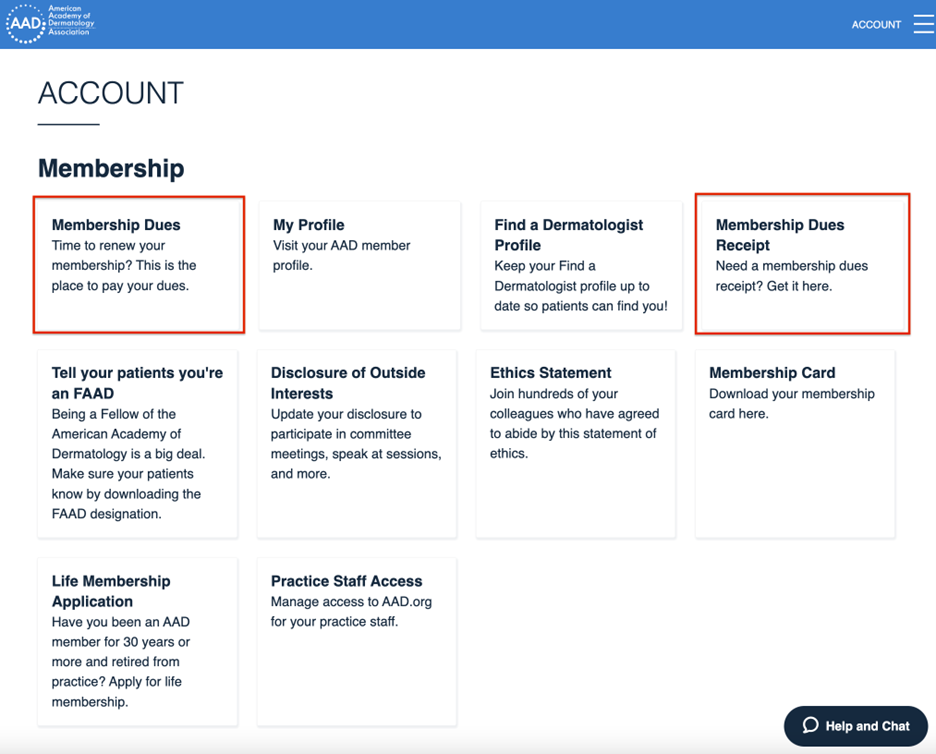
Task: Click the Membership section heading
Action: pos(111,168)
